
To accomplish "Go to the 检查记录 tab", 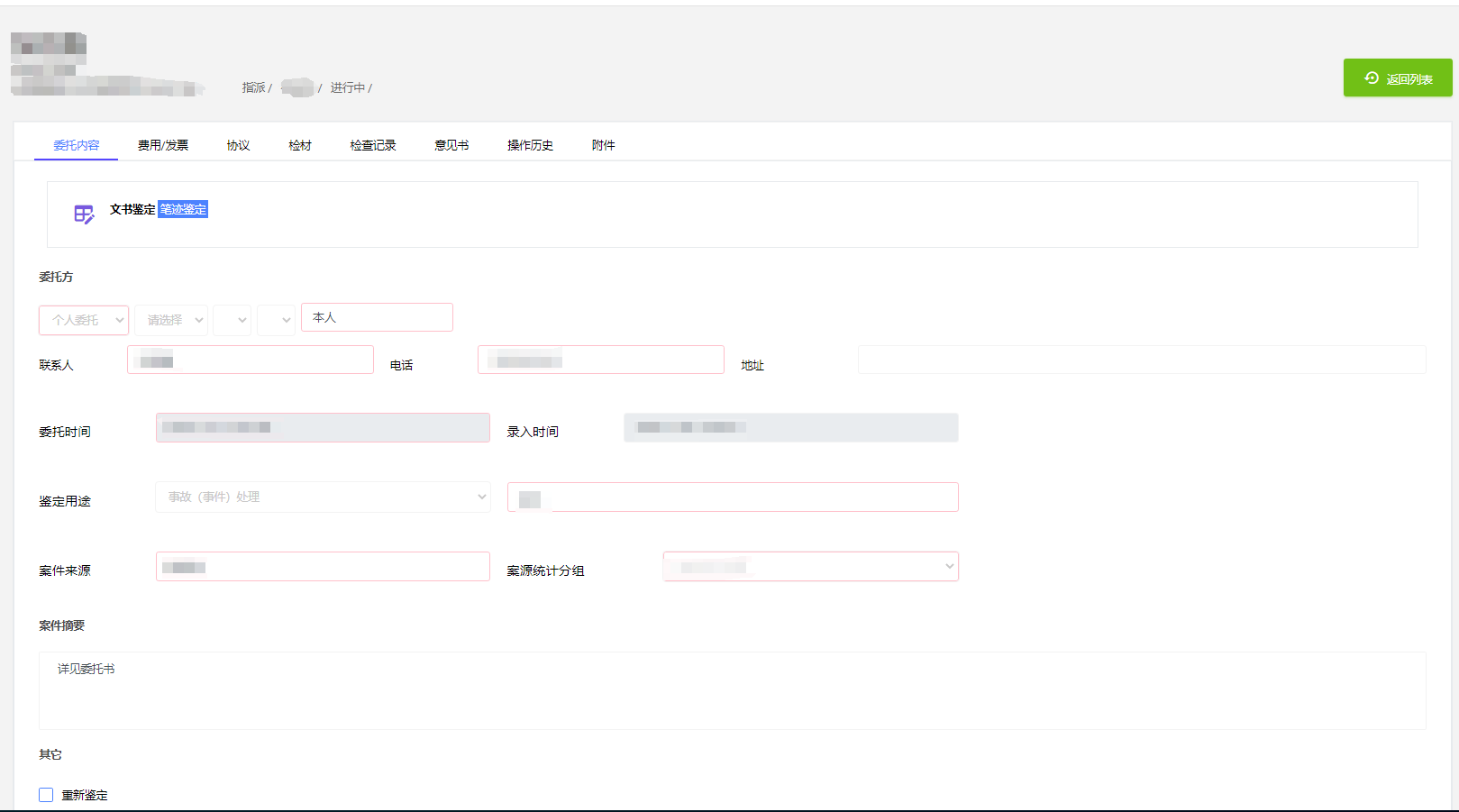I will (373, 145).
